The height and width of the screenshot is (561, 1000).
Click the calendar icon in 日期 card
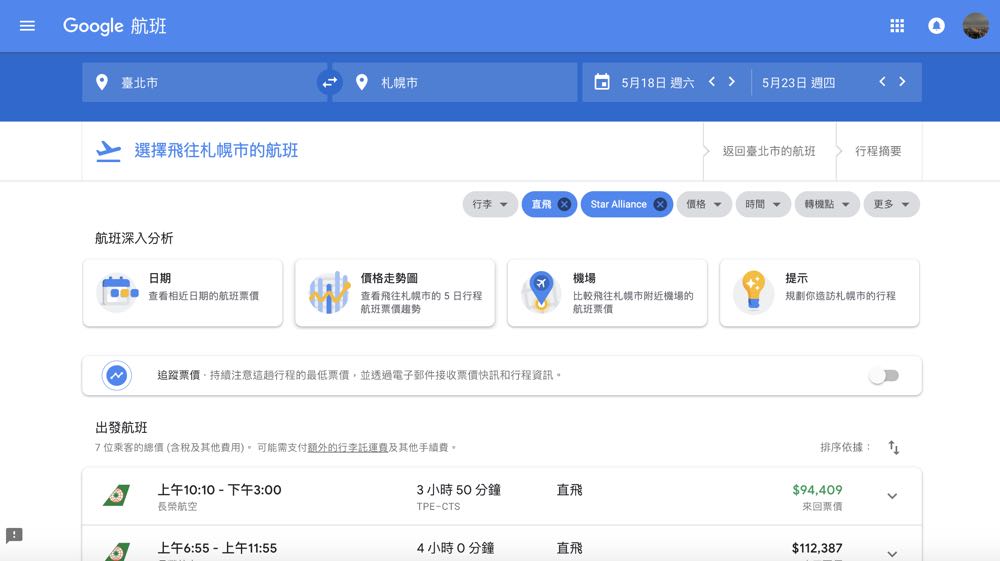(x=117, y=293)
